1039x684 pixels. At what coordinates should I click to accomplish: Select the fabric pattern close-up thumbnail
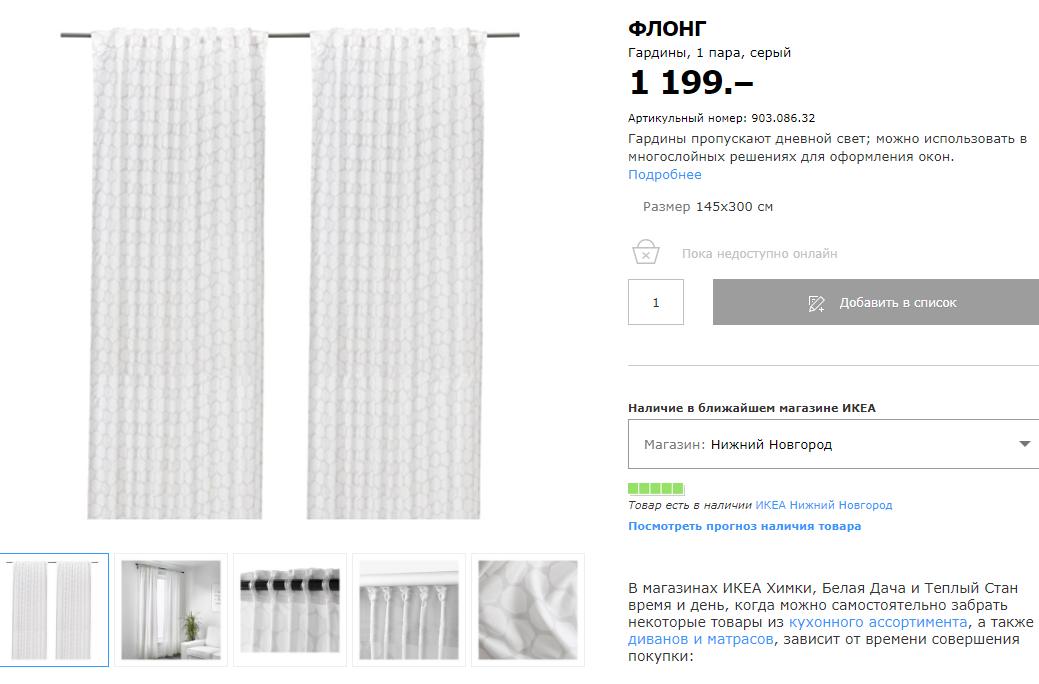coord(527,610)
